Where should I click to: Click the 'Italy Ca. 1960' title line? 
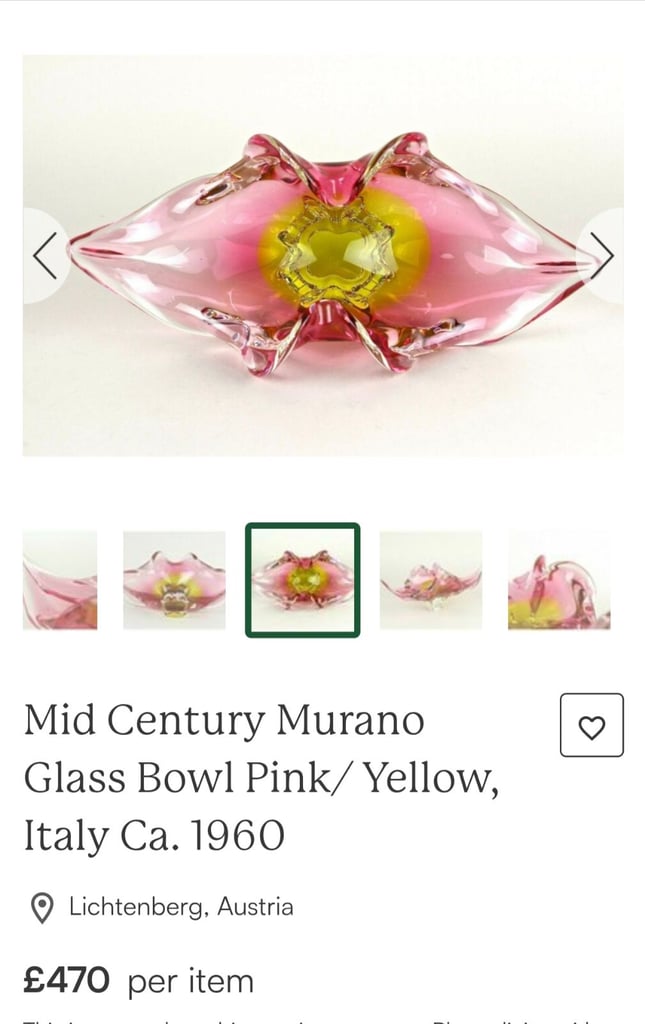click(155, 835)
